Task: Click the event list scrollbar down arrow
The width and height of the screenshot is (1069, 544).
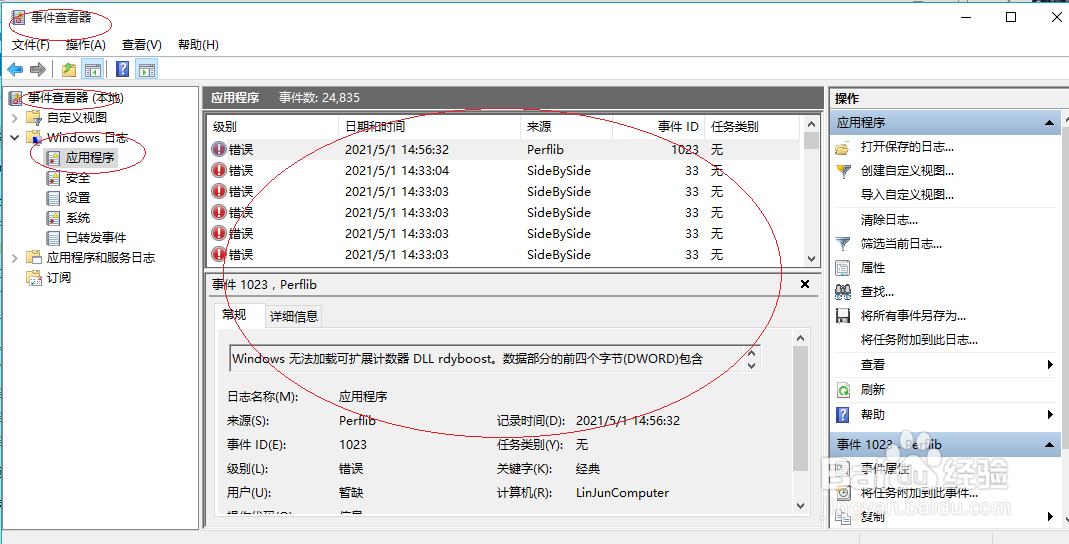Action: click(811, 258)
